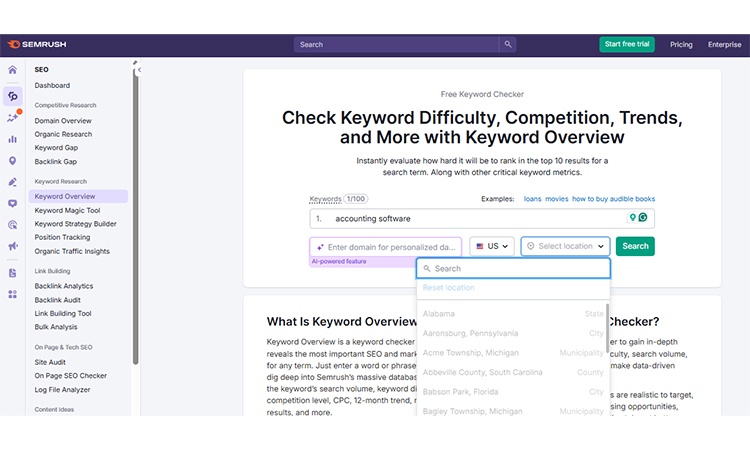Select Bagley Township, Michigan from the list
The width and height of the screenshot is (750, 450).
pos(512,411)
